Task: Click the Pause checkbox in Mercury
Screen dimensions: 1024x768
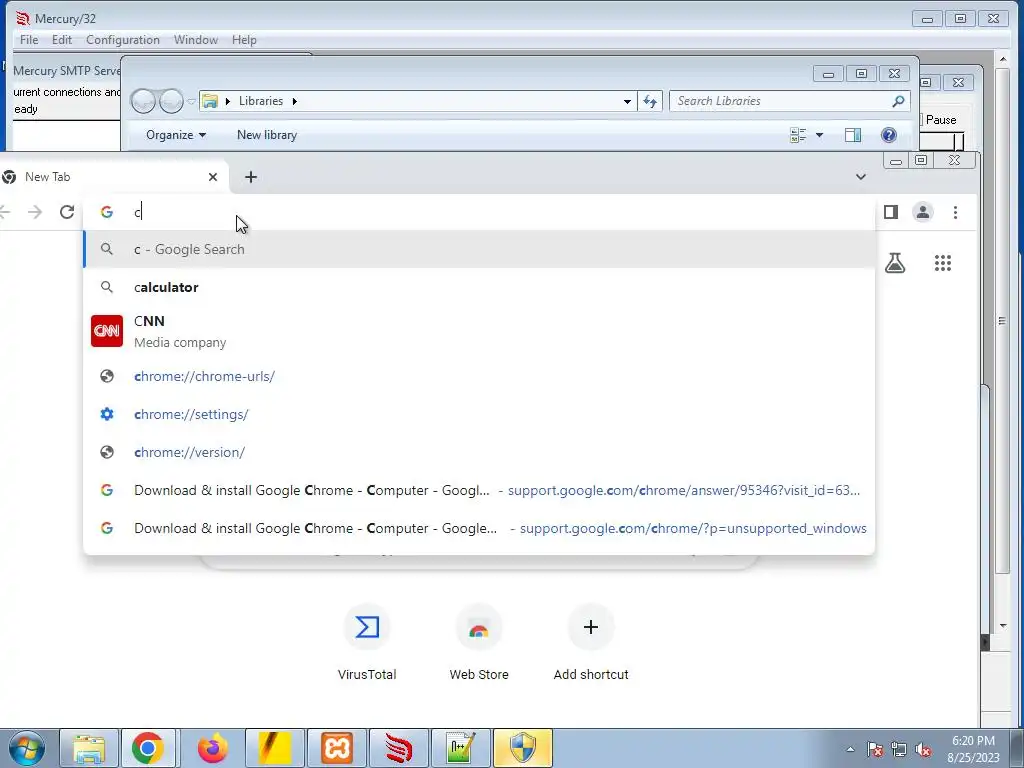Action: (x=920, y=120)
